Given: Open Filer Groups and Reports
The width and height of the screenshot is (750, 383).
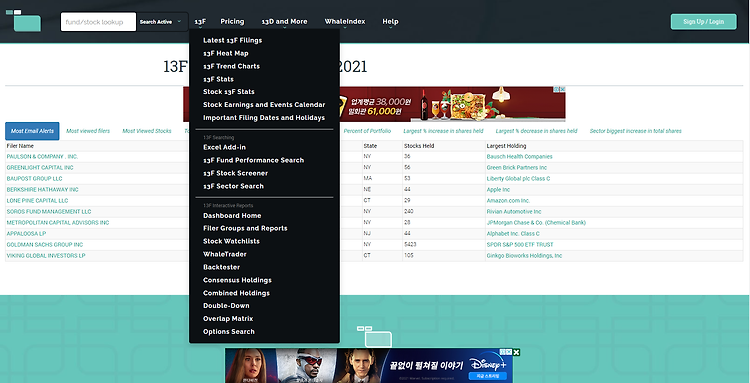Looking at the screenshot, I should 245,228.
